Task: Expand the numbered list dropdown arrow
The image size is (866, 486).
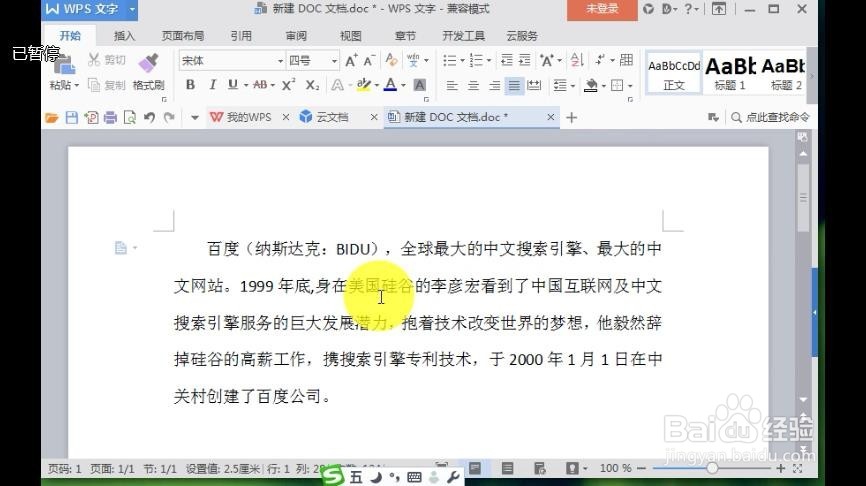Action: [x=489, y=60]
